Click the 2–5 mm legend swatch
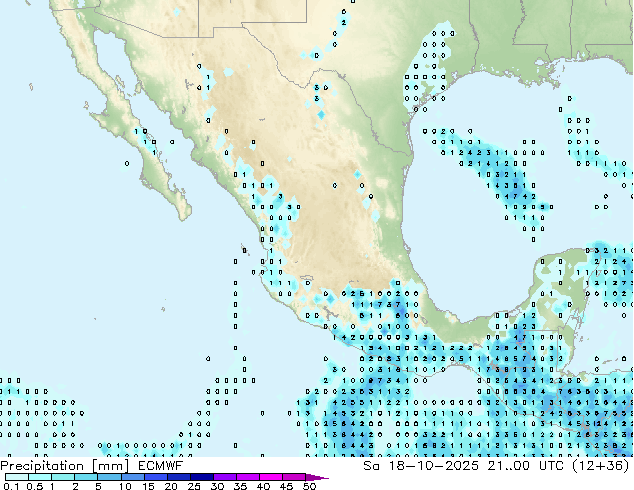 coord(86,477)
